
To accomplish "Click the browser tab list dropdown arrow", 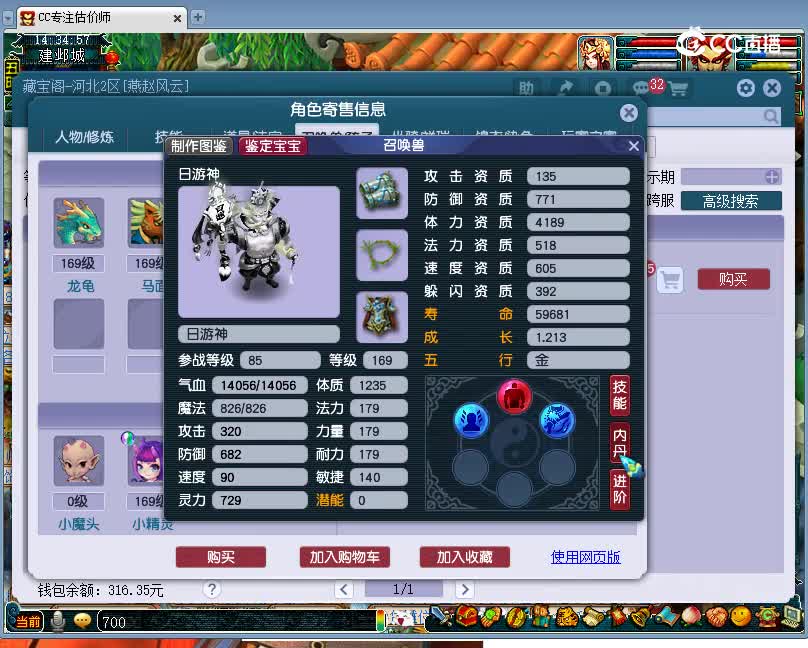I will click(x=8, y=18).
